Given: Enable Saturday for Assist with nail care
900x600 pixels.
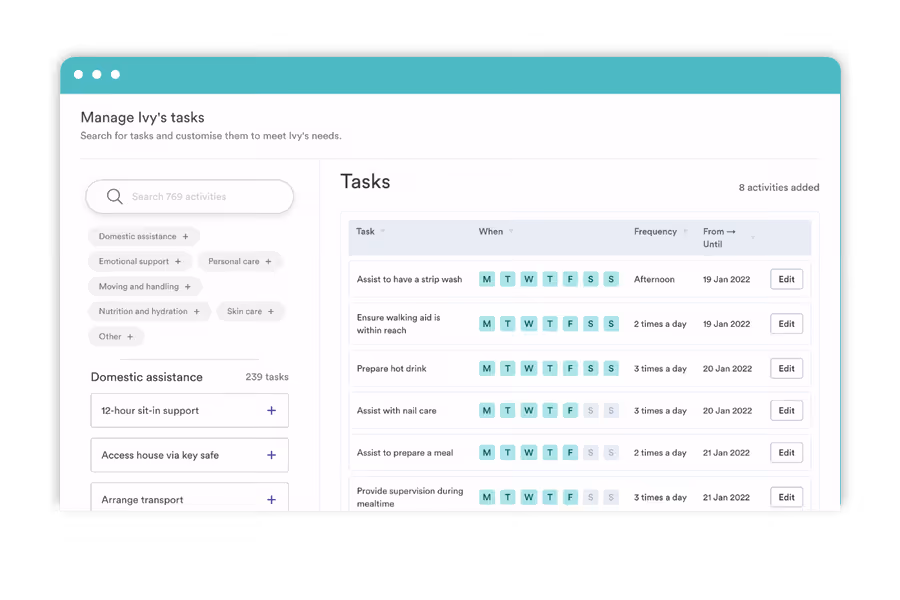Looking at the screenshot, I should [x=590, y=411].
